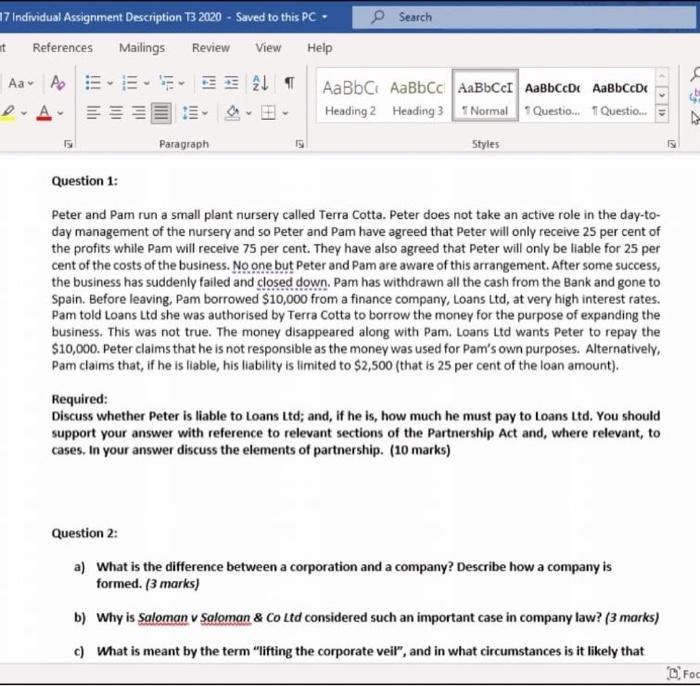Open the Line Spacing dropdown arrow
Image resolution: width=700 pixels, height=686 pixels.
pos(205,113)
